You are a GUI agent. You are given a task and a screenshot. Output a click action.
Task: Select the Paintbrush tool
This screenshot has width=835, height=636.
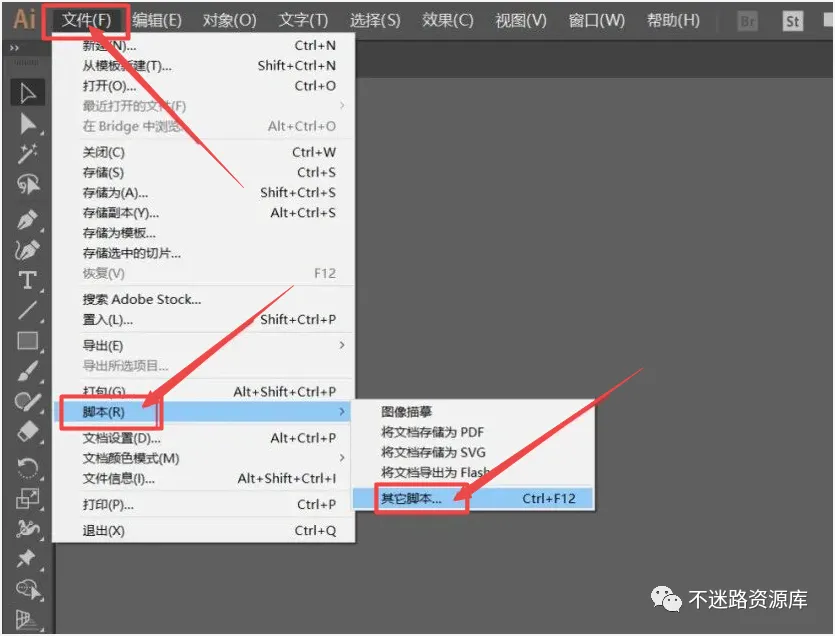point(27,371)
